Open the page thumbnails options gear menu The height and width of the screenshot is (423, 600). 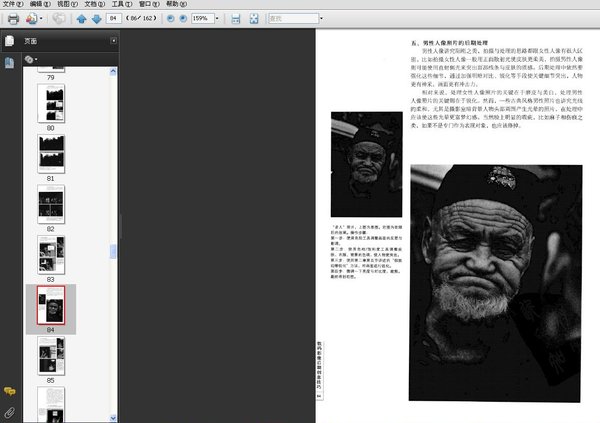point(31,59)
